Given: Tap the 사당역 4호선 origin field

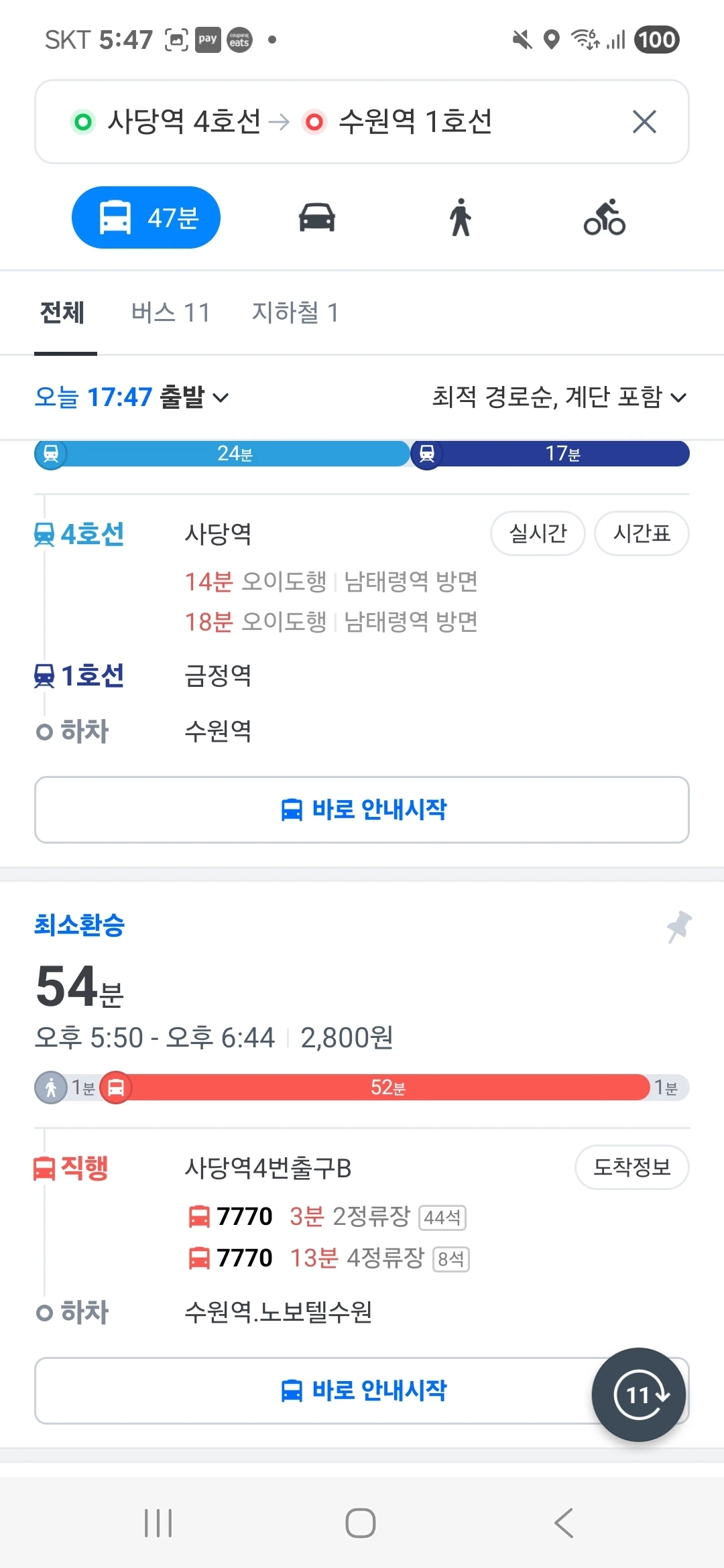Looking at the screenshot, I should 184,122.
